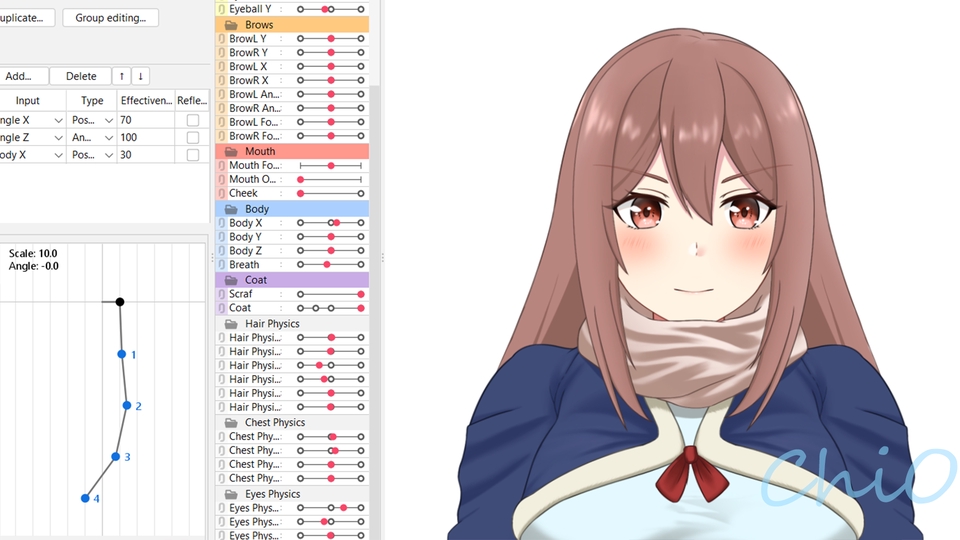Move selected input row up with arrow button
The width and height of the screenshot is (960, 540).
point(122,76)
